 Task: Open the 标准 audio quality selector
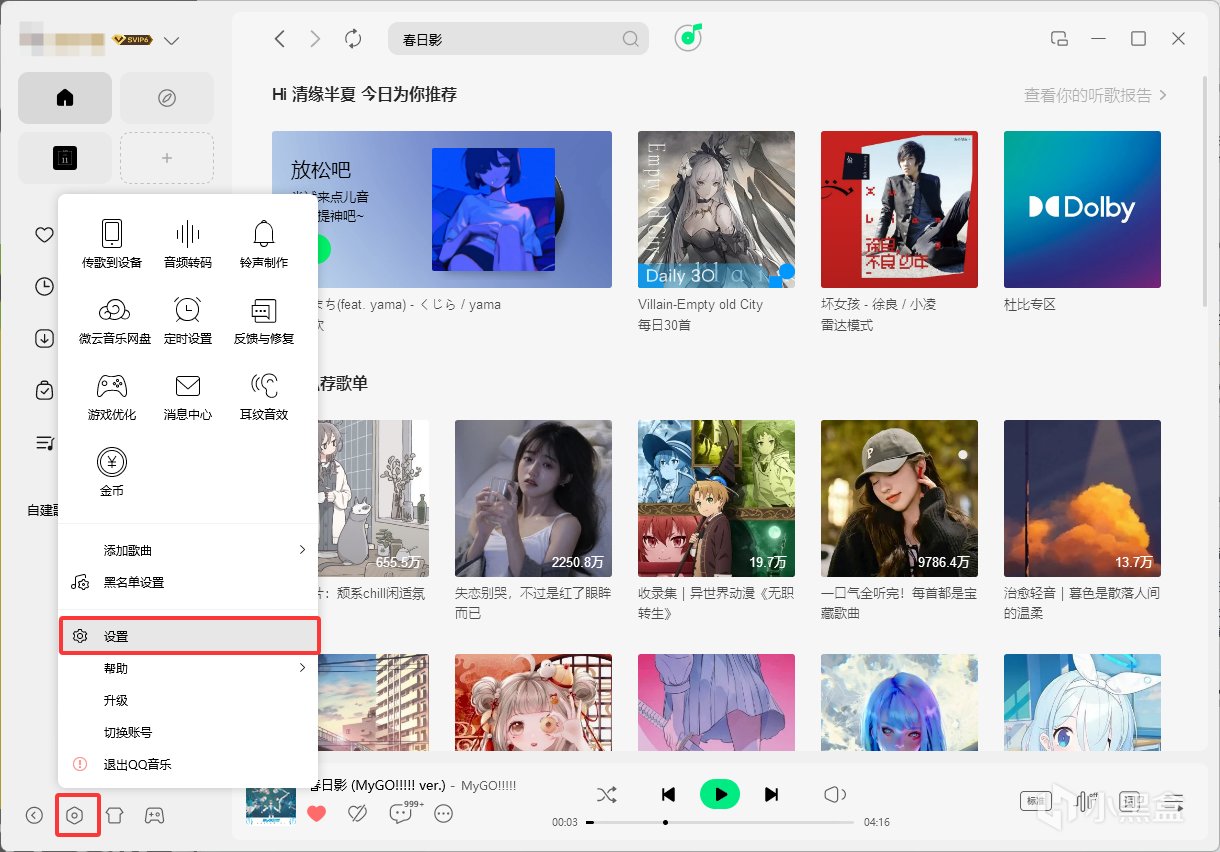click(1036, 801)
